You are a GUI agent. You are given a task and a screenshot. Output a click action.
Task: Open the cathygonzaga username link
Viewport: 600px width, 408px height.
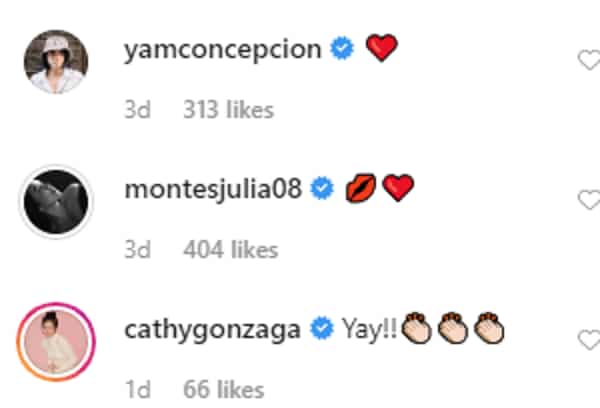click(212, 330)
